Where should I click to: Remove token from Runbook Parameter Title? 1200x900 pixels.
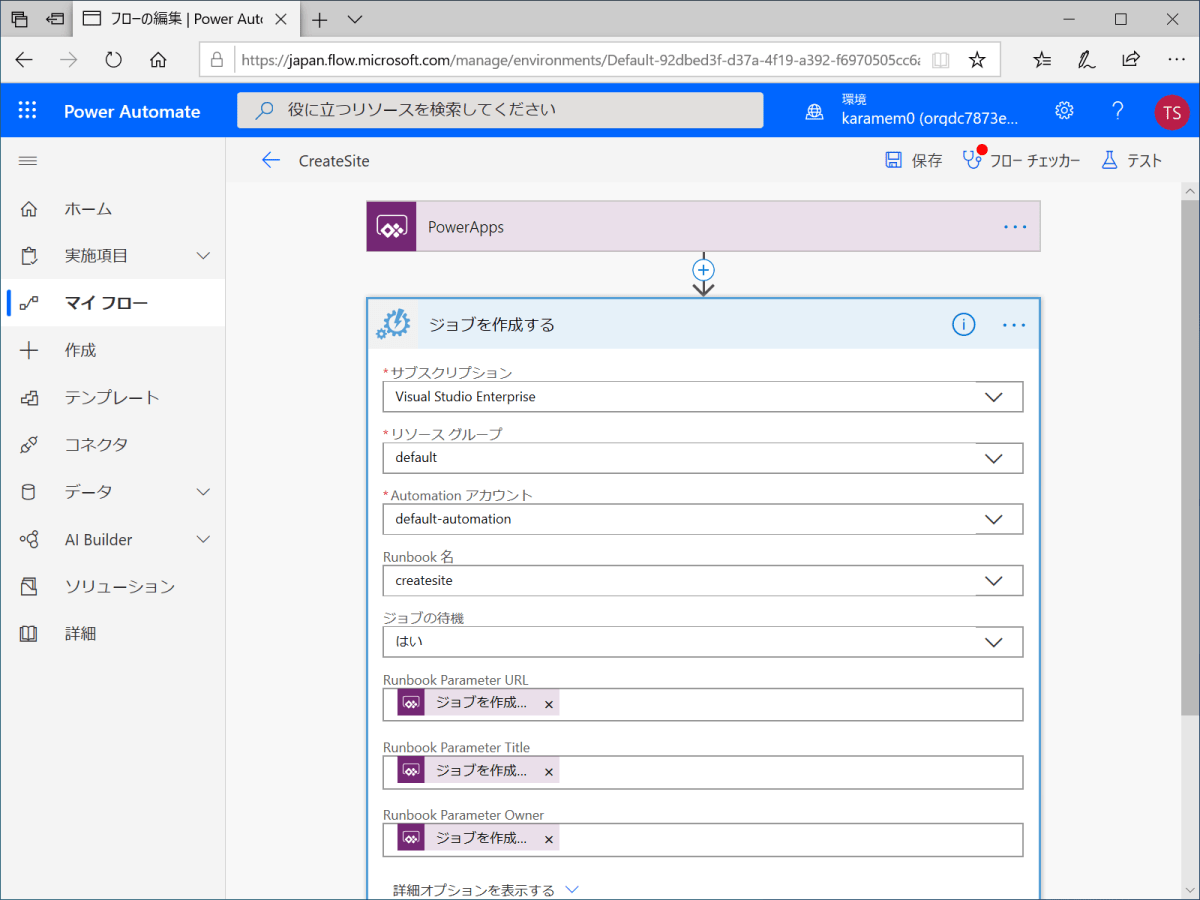click(548, 772)
